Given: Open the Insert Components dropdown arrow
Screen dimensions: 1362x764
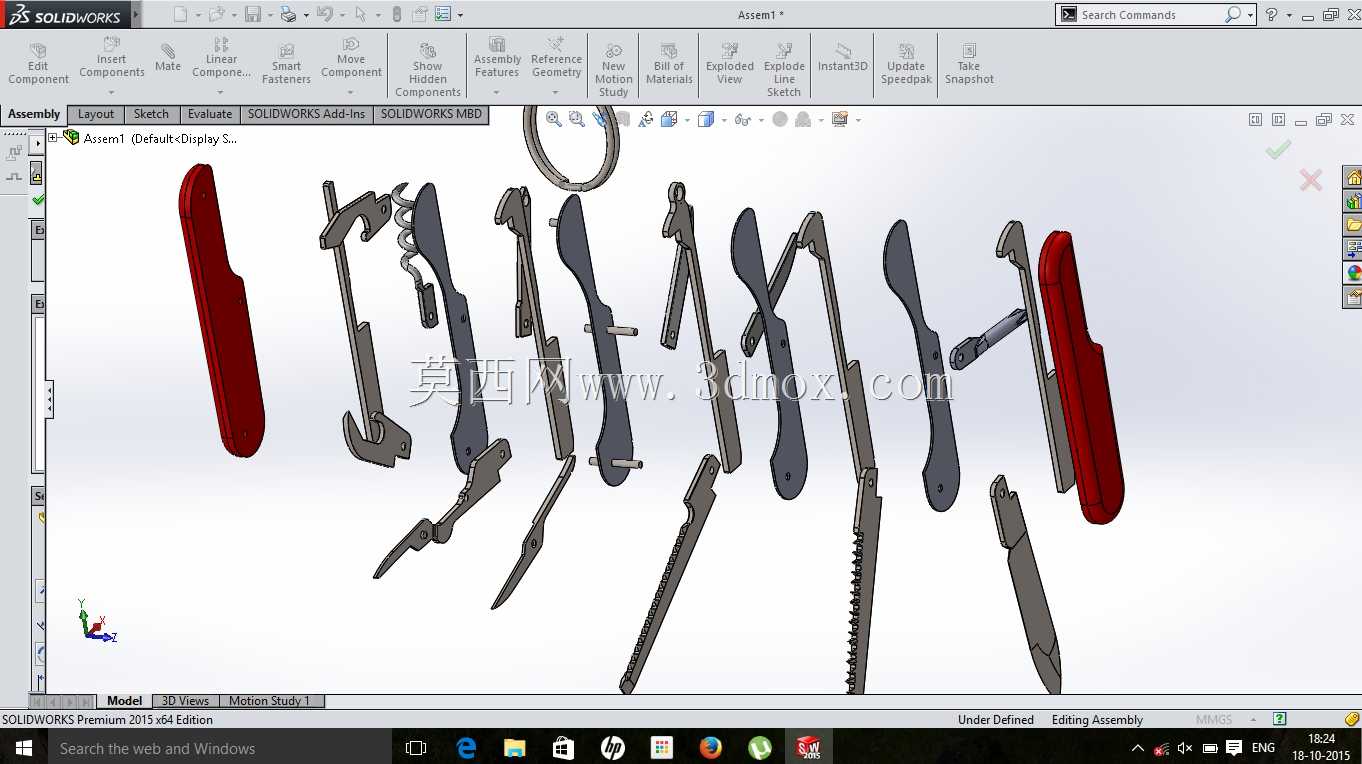Looking at the screenshot, I should (112, 92).
